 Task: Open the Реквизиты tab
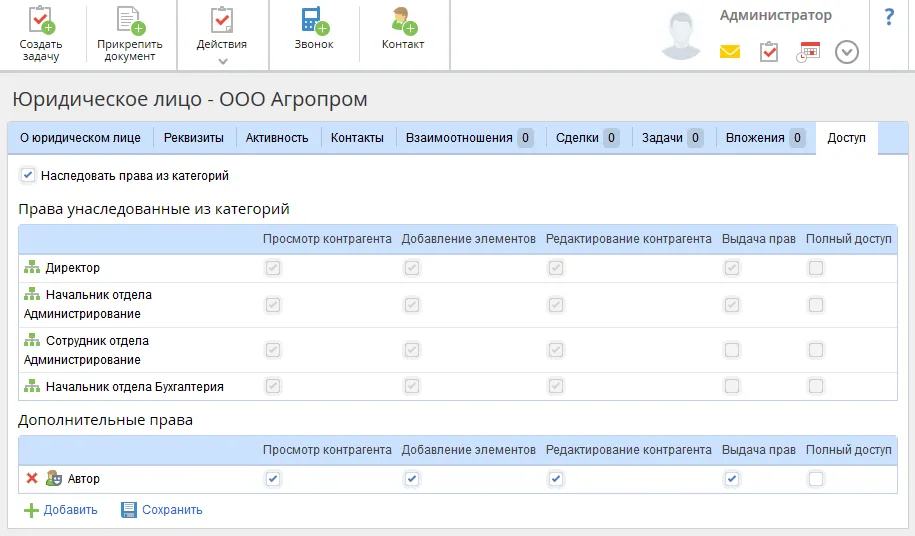pyautogui.click(x=194, y=138)
